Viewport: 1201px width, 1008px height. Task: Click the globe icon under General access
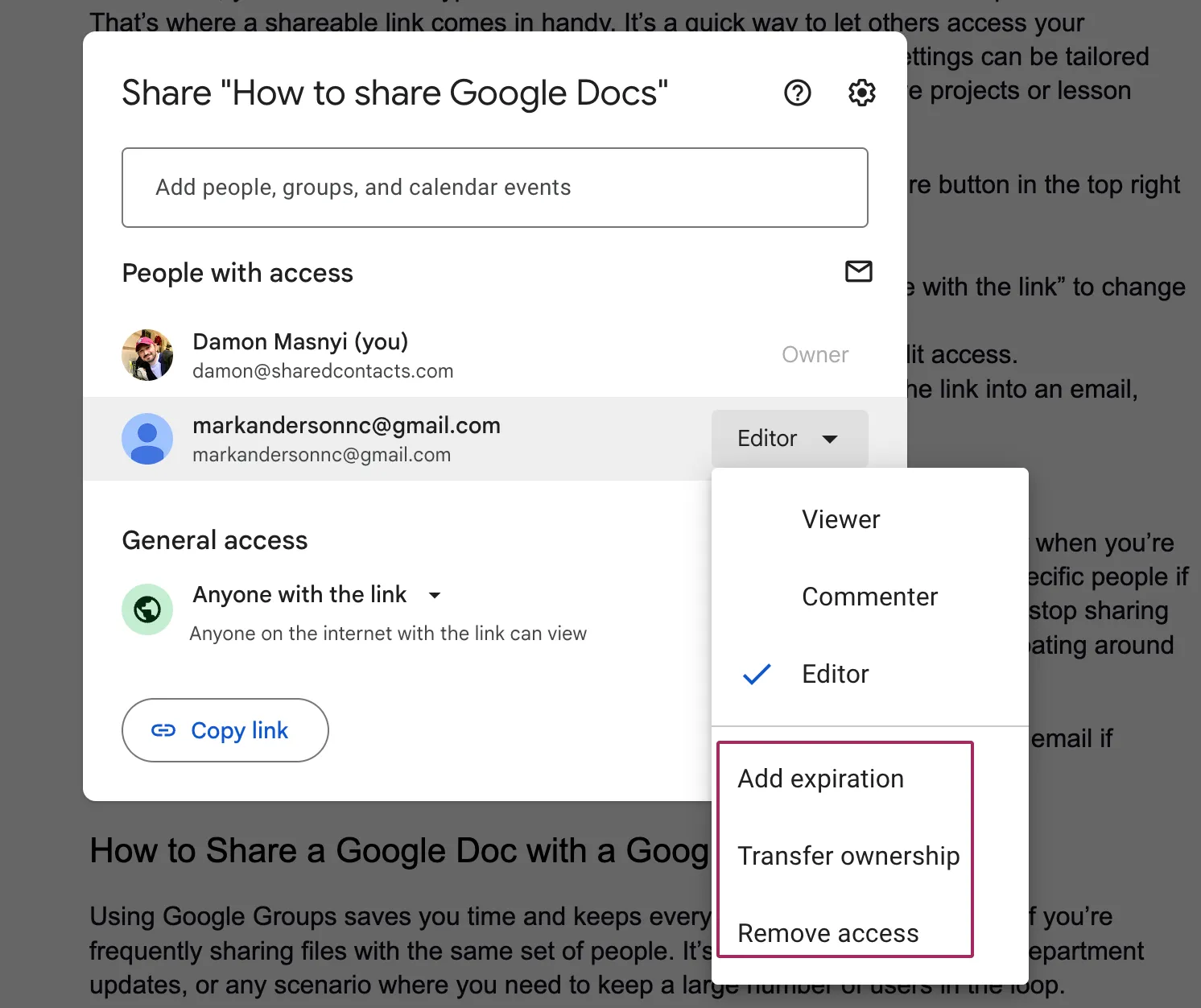(147, 609)
